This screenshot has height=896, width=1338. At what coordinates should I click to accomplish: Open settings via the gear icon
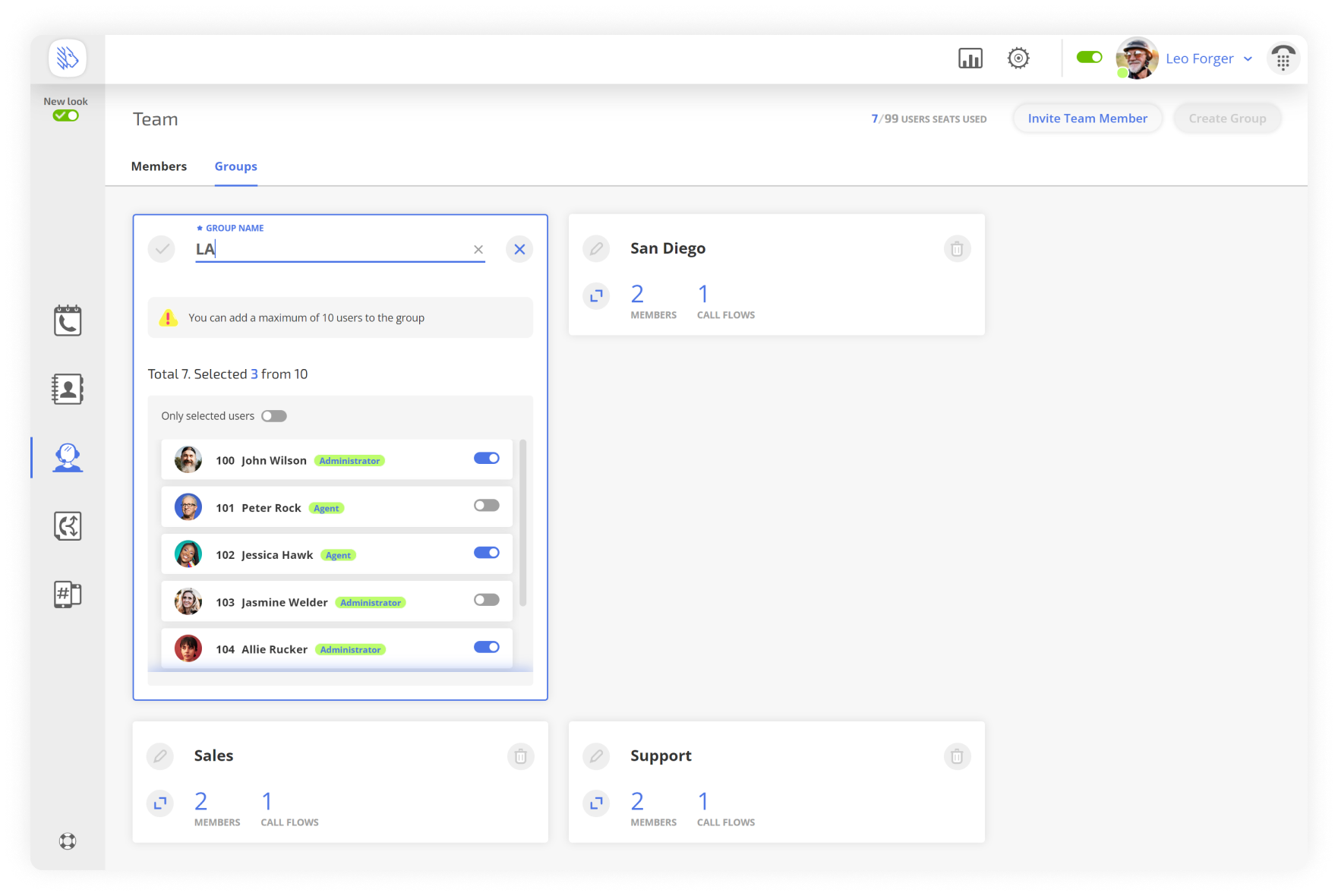[x=1018, y=58]
